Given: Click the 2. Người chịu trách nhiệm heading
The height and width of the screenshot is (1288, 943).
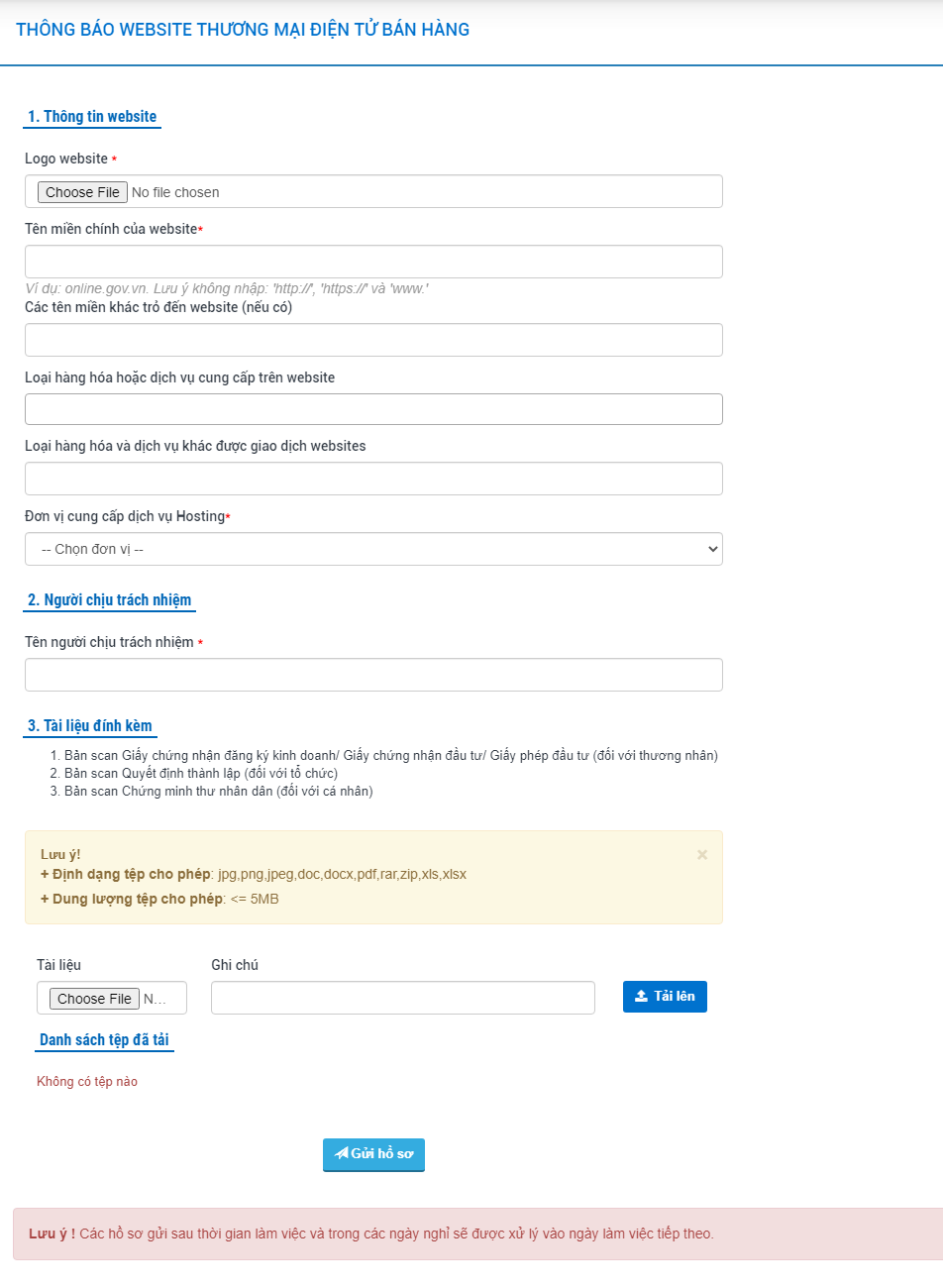Looking at the screenshot, I should 110,600.
